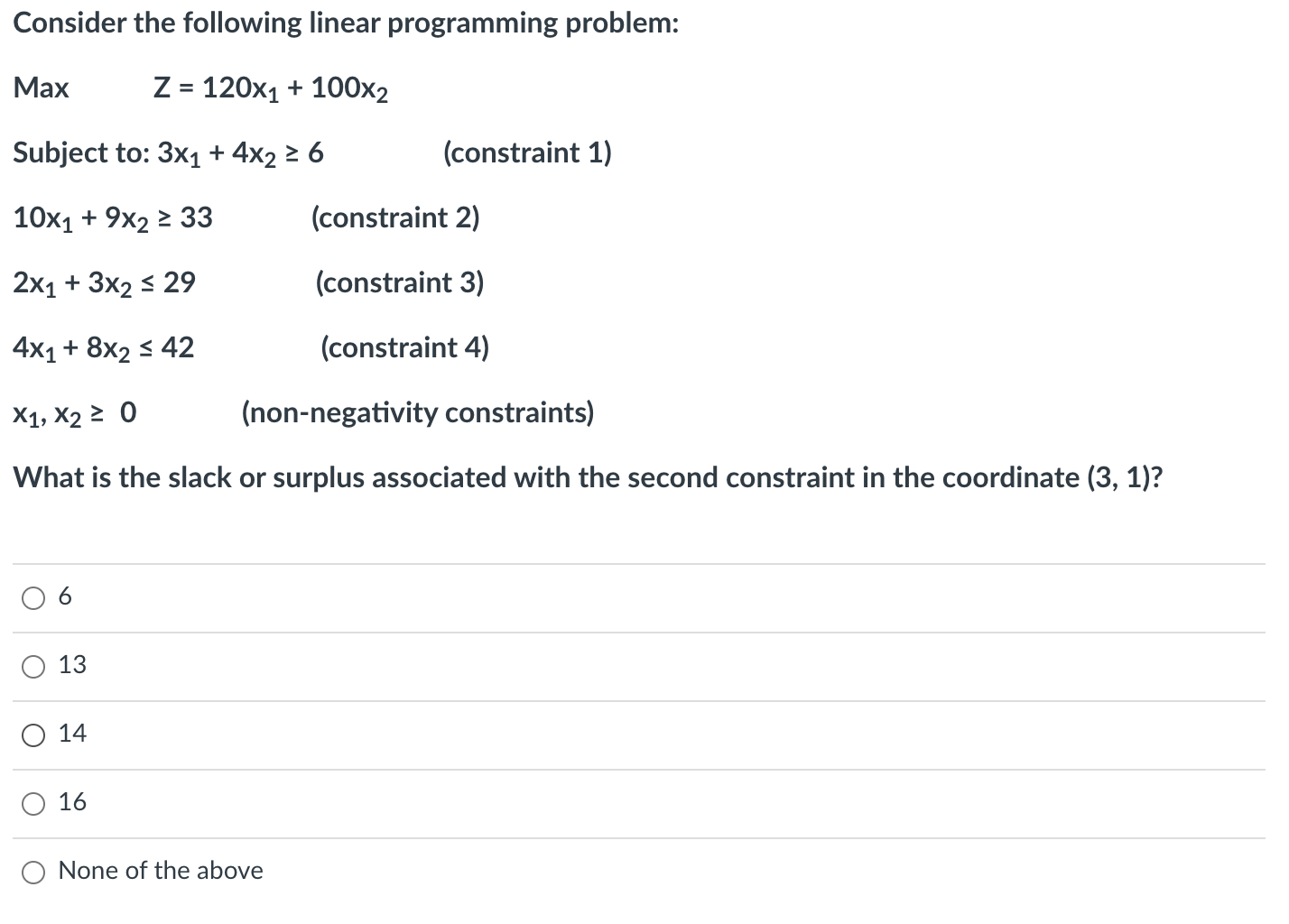This screenshot has height=924, width=1289.
Task: Click the constraint 4 inequality text
Action: point(104,346)
